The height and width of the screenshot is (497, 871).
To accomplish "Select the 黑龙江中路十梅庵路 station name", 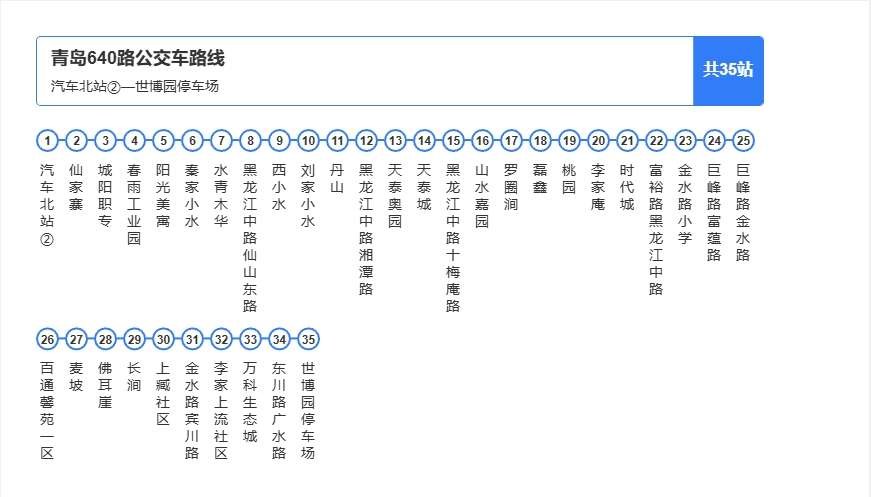I will [453, 238].
